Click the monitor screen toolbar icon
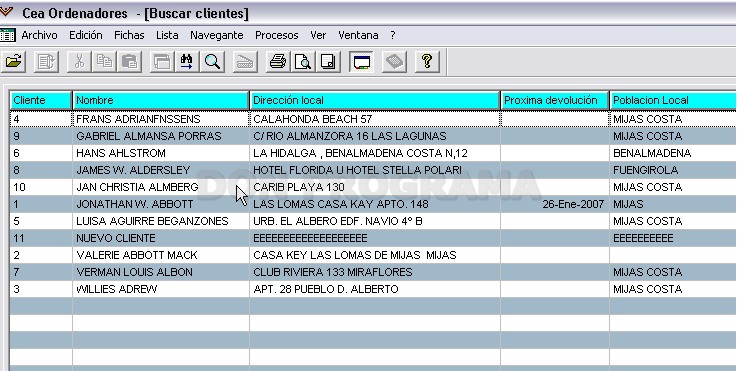This screenshot has height=371, width=740. point(362,62)
